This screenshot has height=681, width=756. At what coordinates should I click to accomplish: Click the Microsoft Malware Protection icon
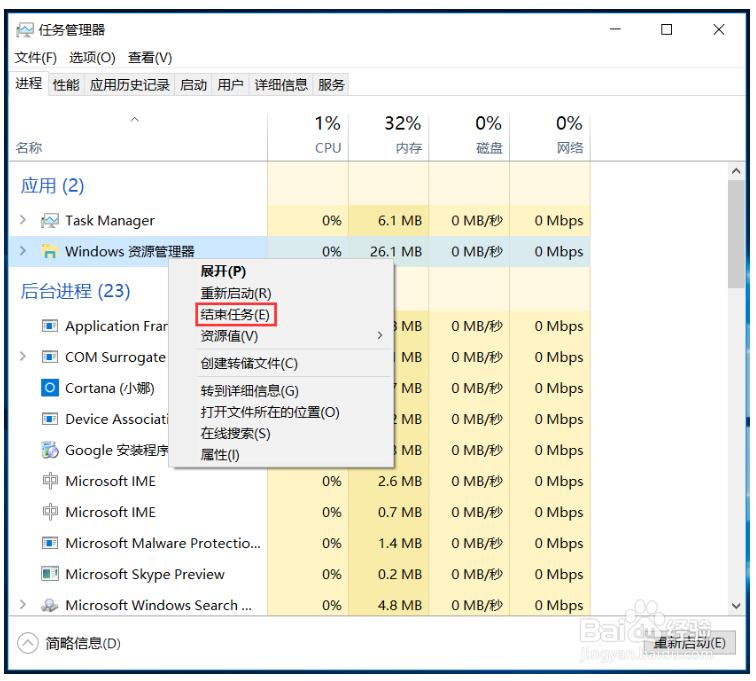[x=50, y=543]
